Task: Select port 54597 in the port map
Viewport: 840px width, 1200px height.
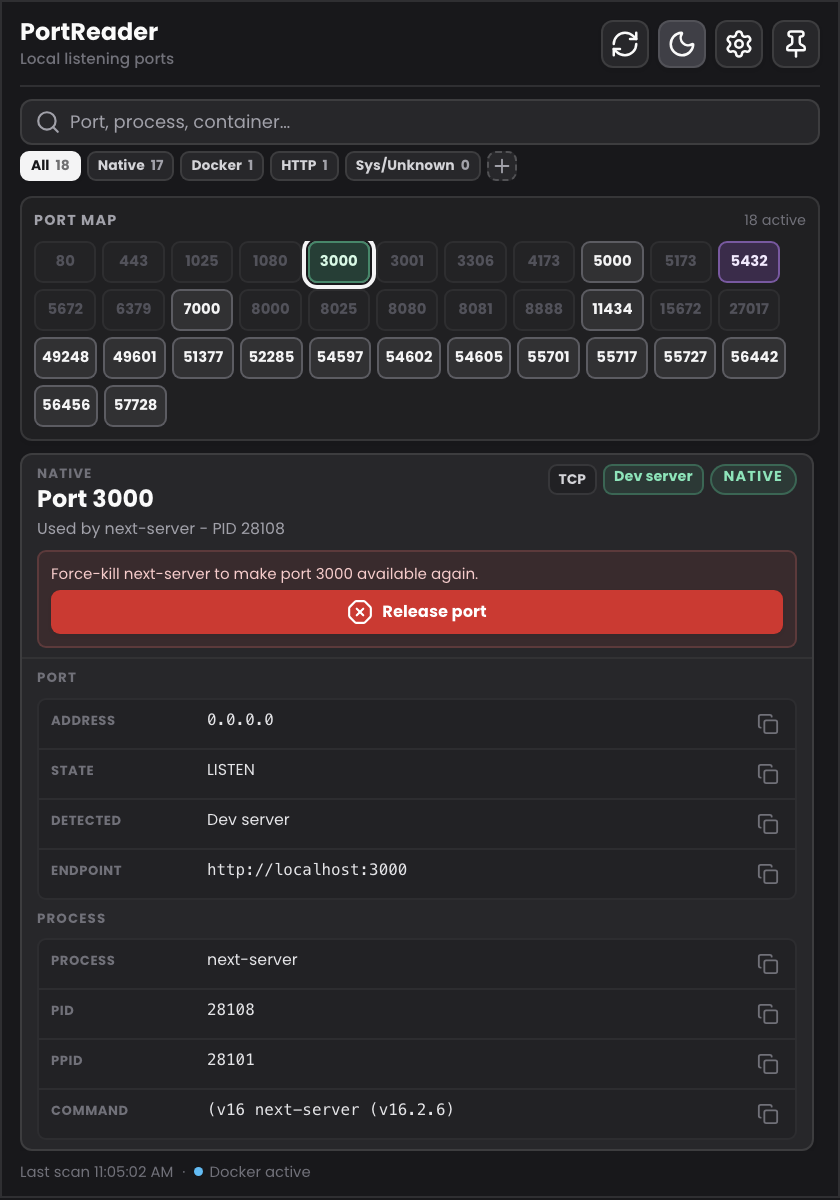Action: (x=340, y=357)
